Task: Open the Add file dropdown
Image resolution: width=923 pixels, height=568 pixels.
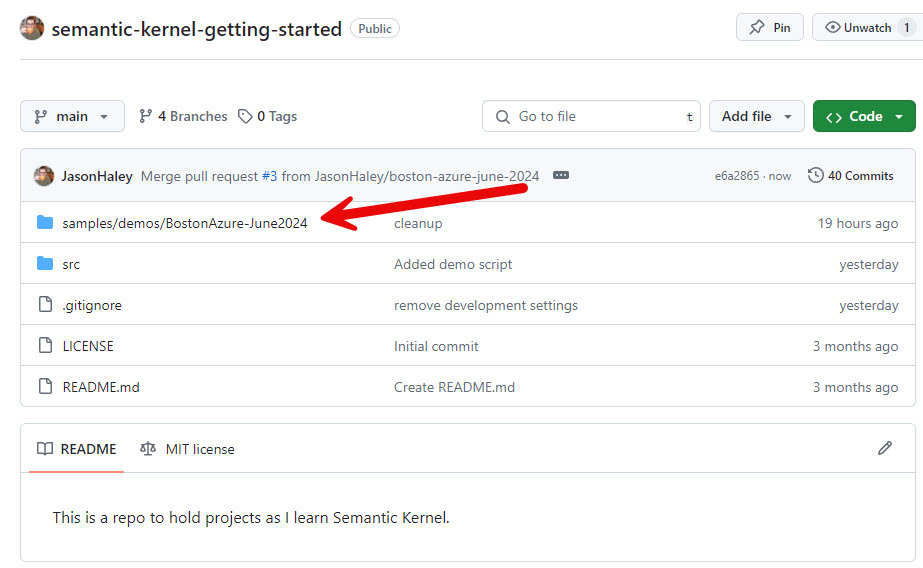Action: (756, 117)
